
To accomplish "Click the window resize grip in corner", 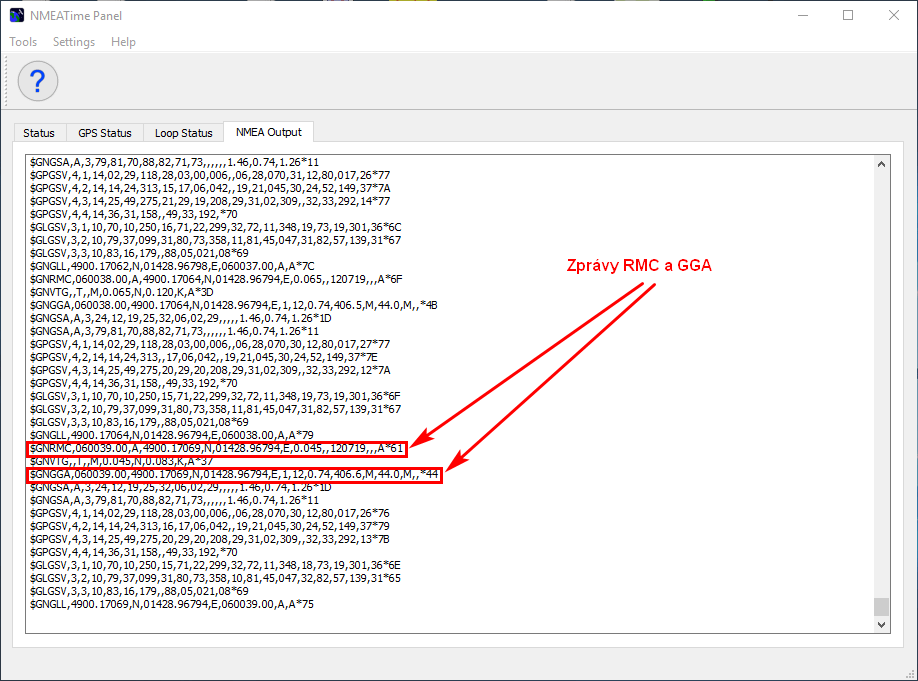I will pyautogui.click(x=909, y=673).
